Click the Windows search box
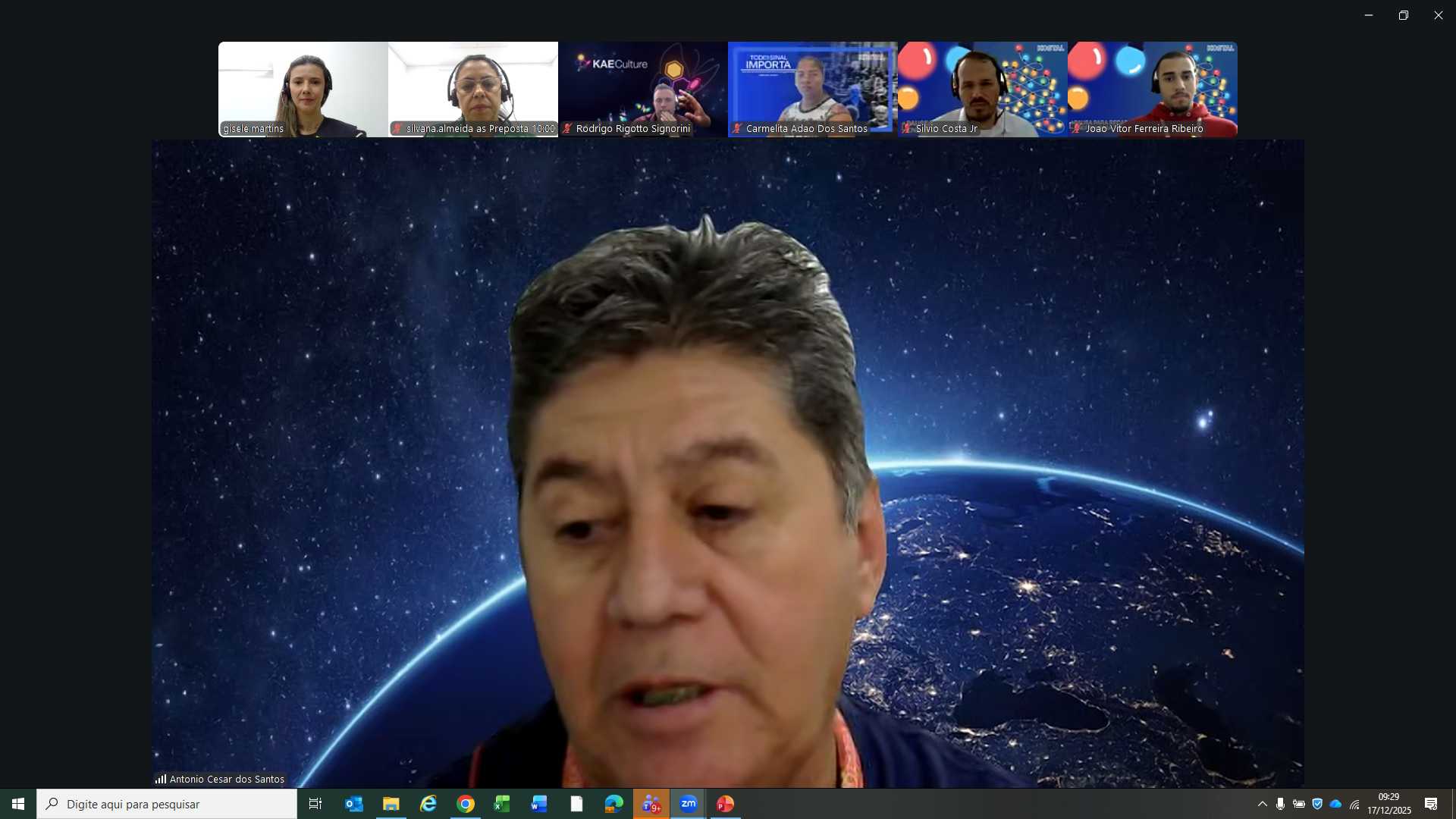The width and height of the screenshot is (1456, 819). (x=167, y=804)
